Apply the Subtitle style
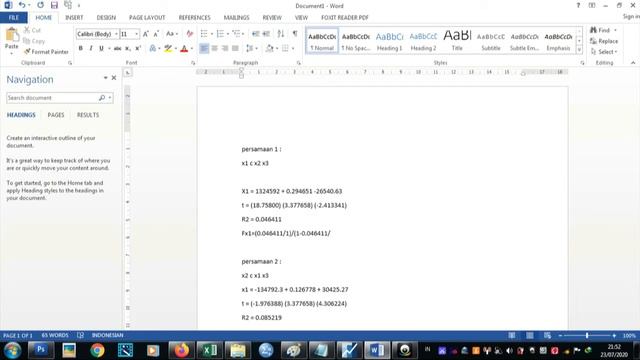The width and height of the screenshot is (640, 360). tap(491, 41)
